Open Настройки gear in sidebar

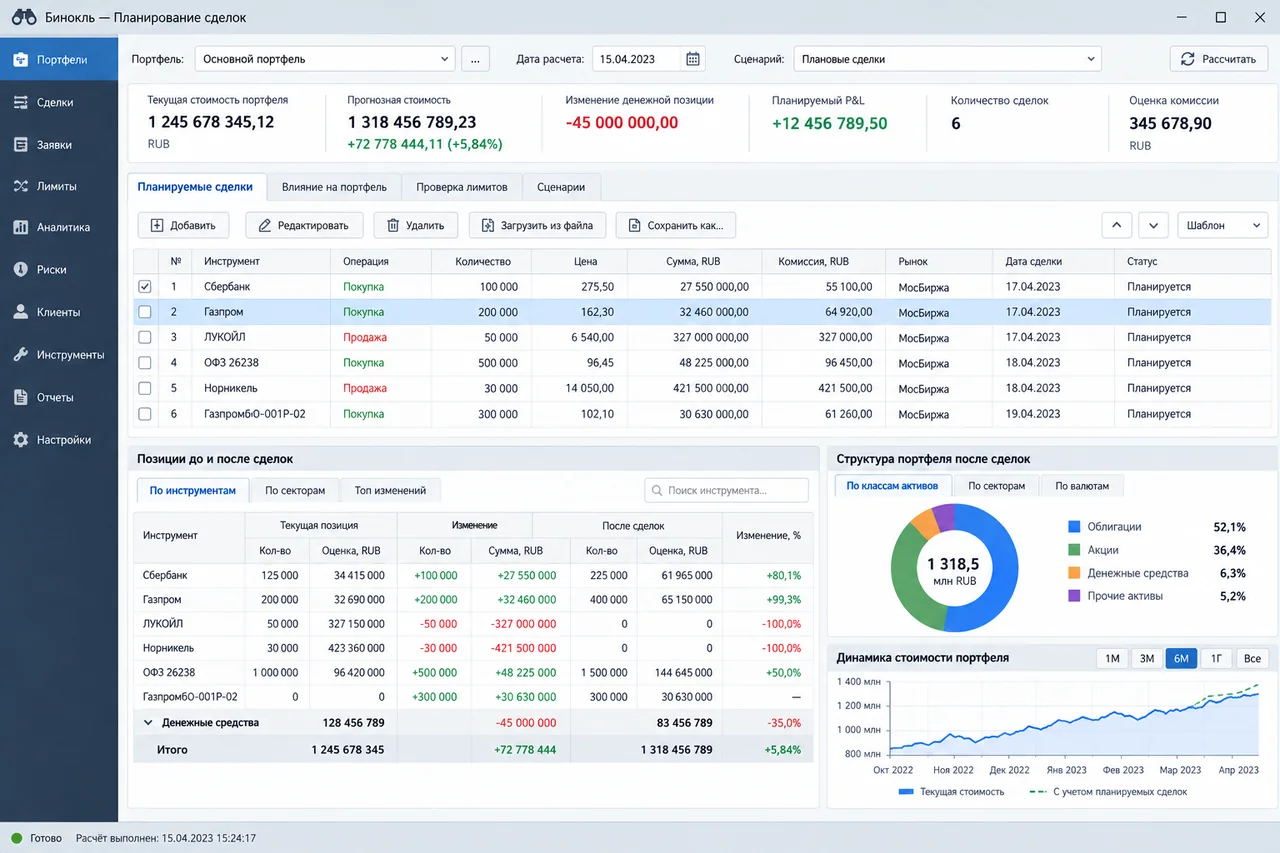[59, 439]
